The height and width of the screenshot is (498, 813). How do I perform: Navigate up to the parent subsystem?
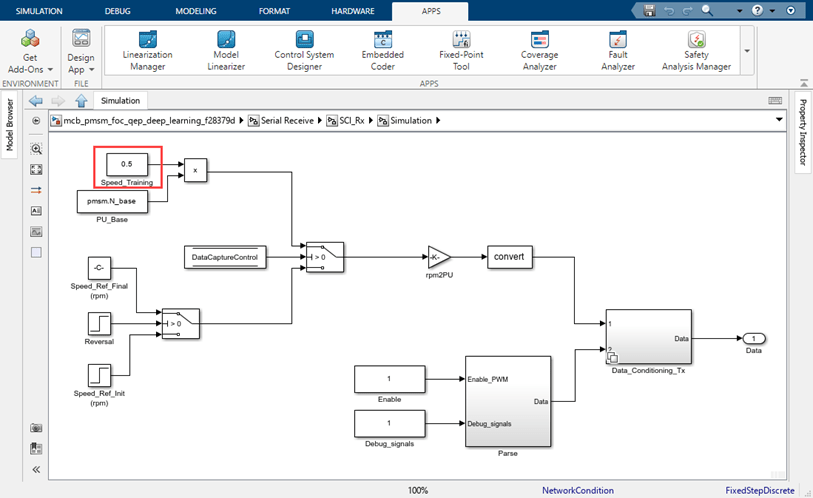coord(82,101)
